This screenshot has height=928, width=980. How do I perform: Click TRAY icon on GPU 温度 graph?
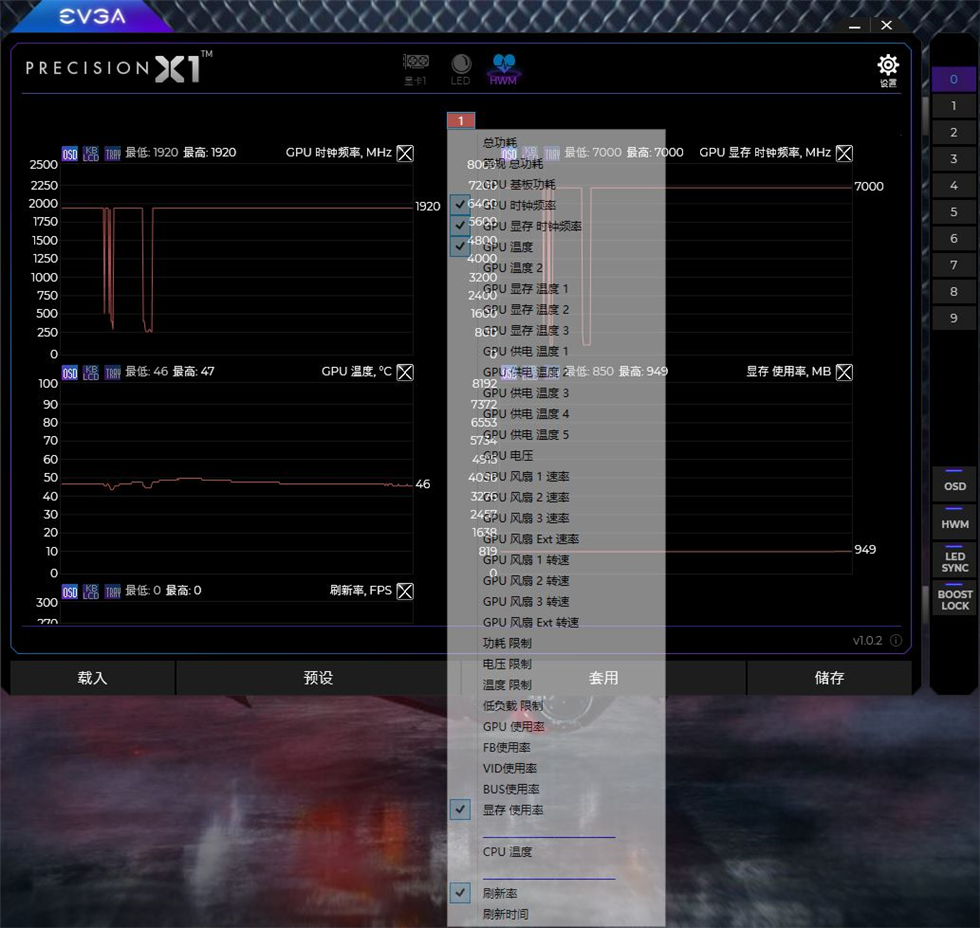point(111,371)
